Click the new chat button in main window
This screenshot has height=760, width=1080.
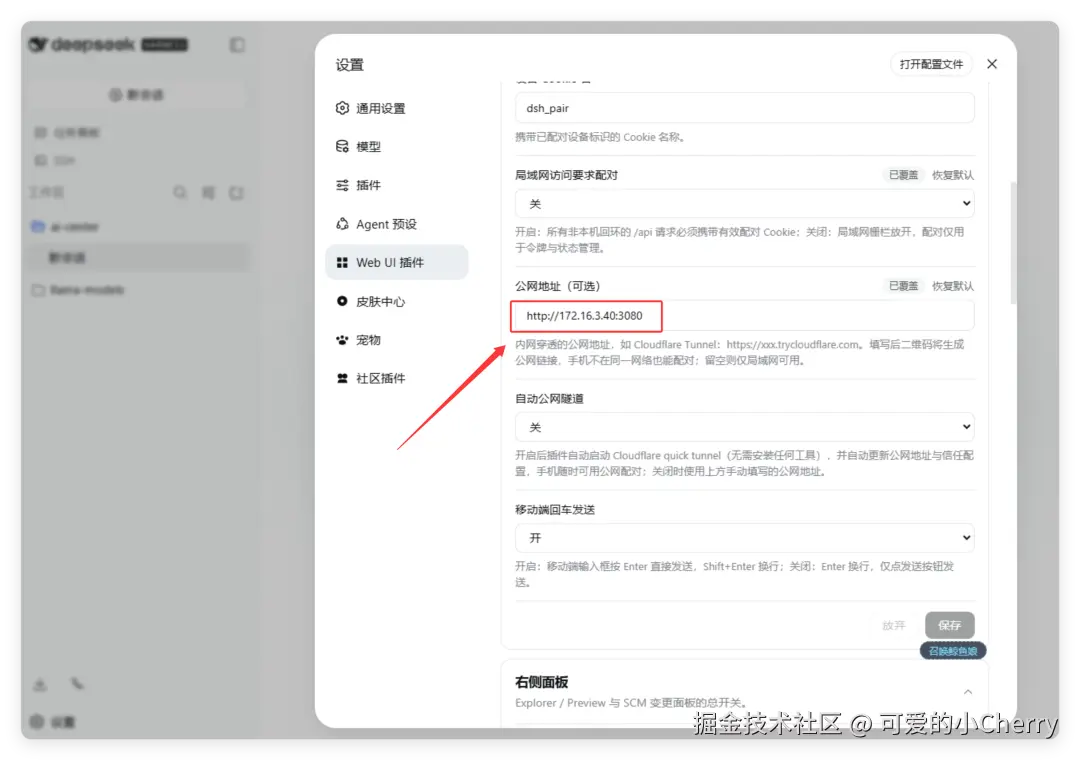(x=136, y=94)
